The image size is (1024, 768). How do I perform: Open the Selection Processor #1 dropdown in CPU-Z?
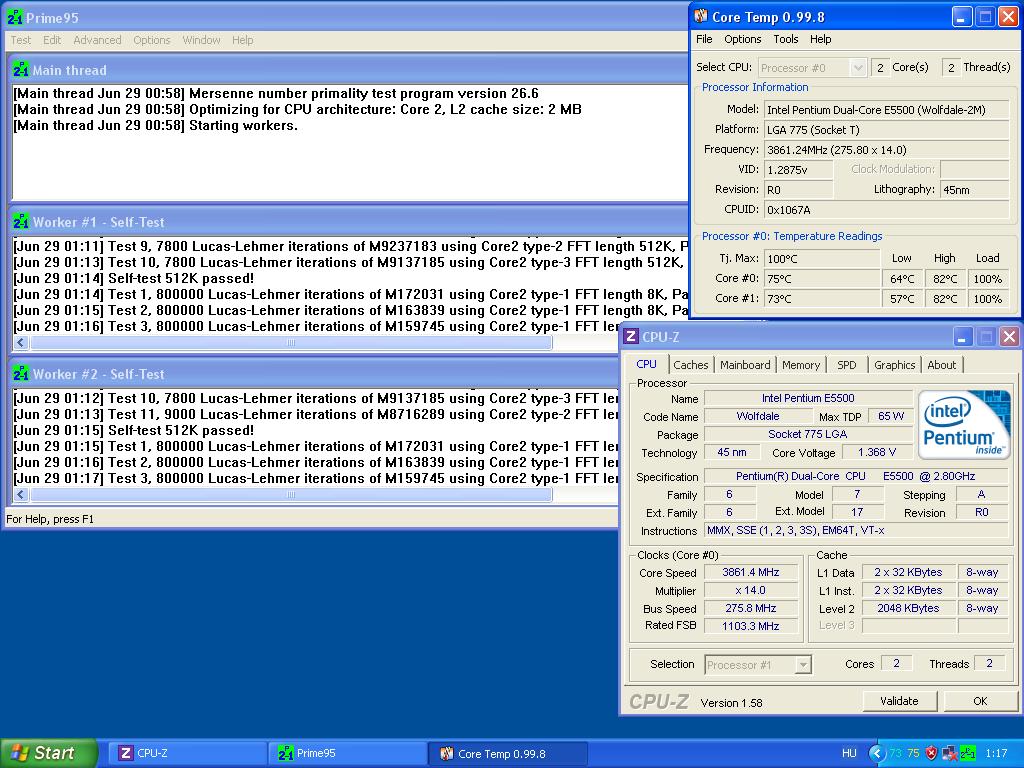click(x=802, y=665)
